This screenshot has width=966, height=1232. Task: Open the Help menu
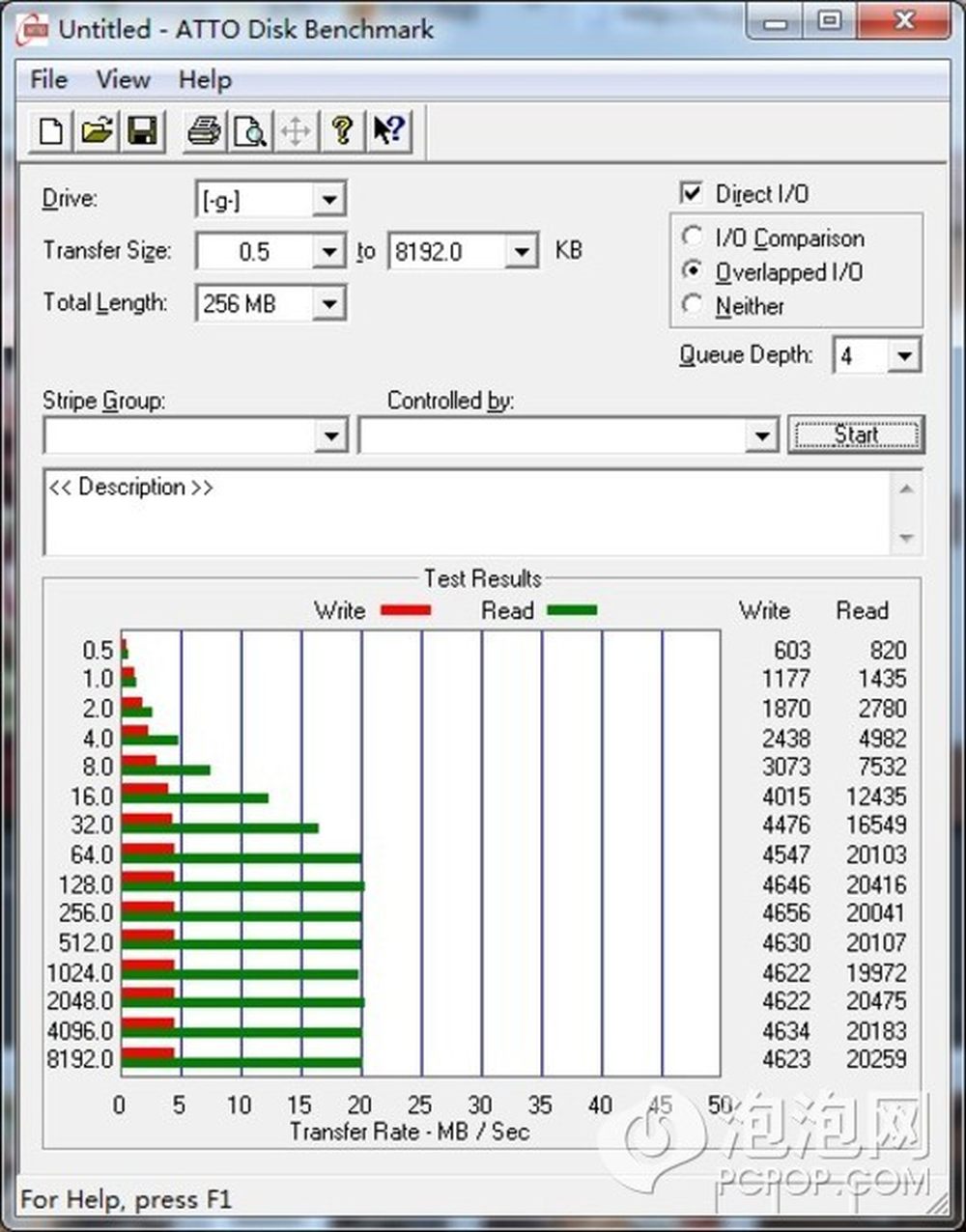click(x=205, y=79)
